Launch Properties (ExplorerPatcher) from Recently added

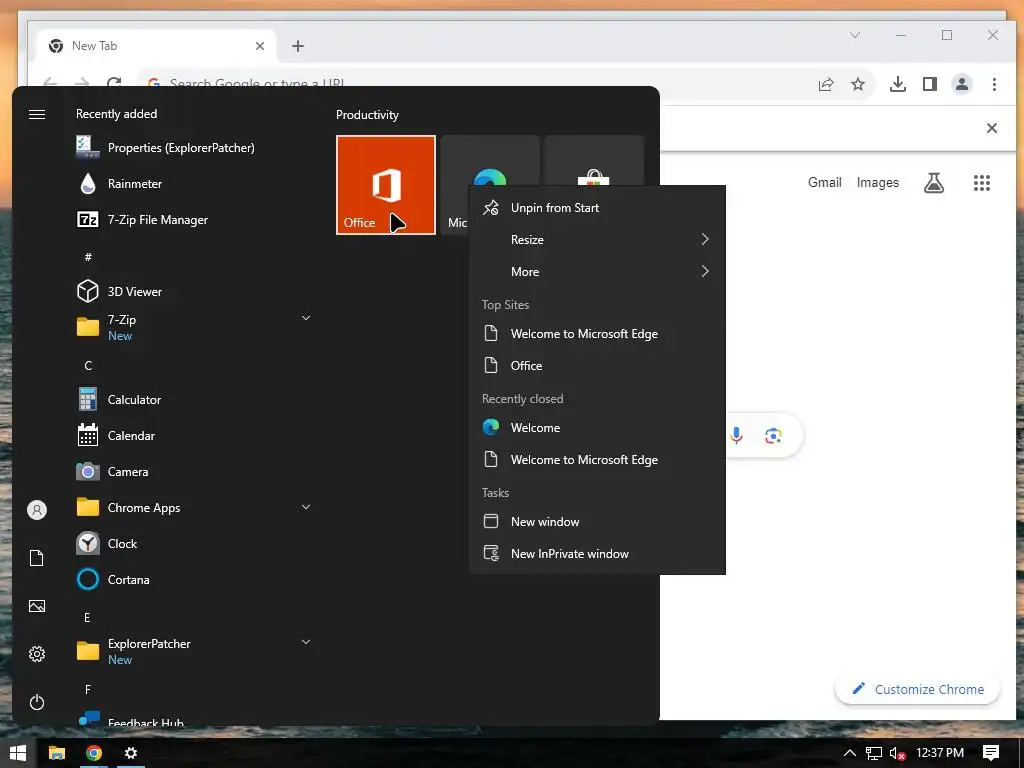pyautogui.click(x=165, y=148)
